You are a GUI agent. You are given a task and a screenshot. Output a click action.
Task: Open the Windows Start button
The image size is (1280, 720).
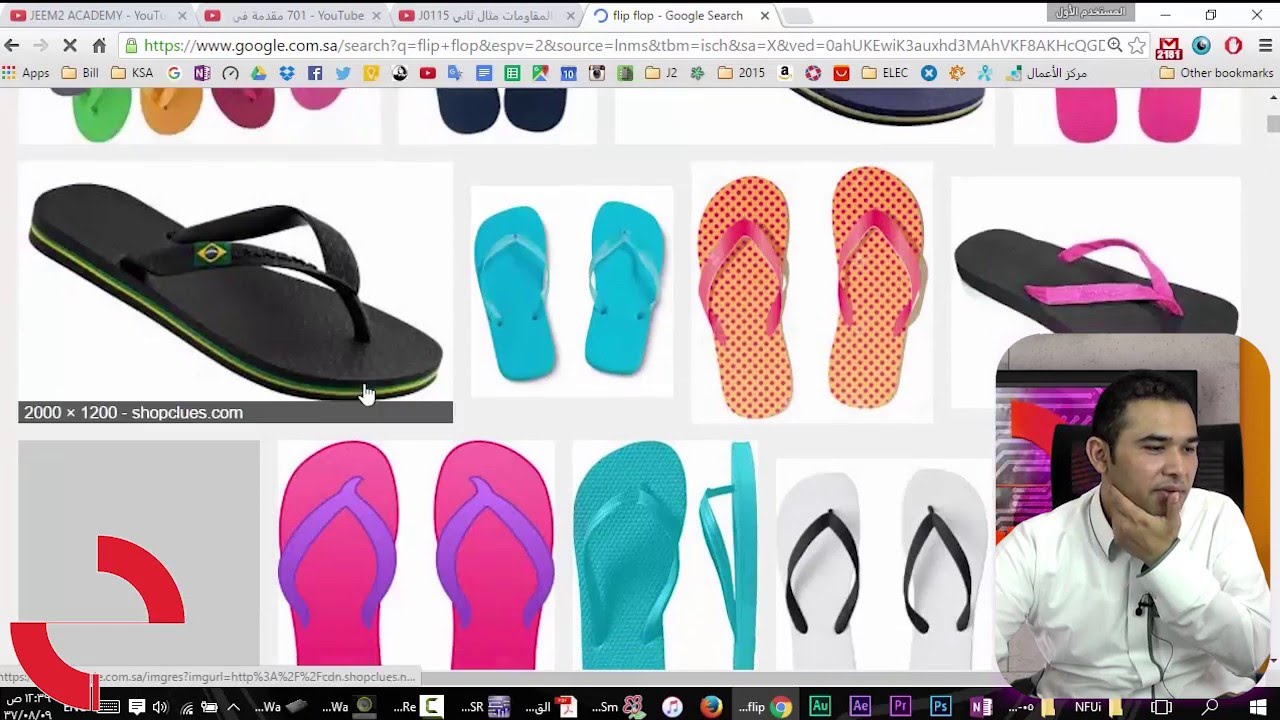pyautogui.click(x=1257, y=706)
